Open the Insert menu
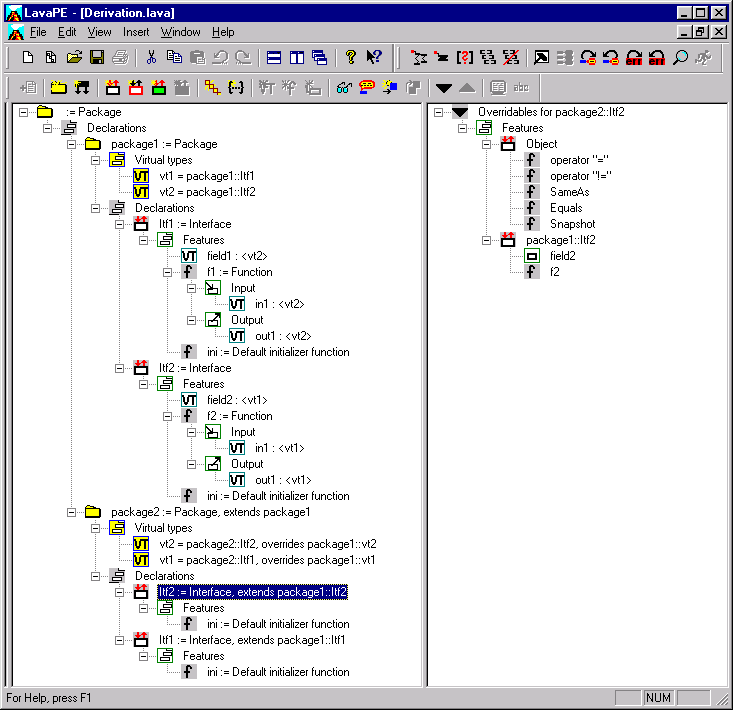Image resolution: width=733 pixels, height=710 pixels. tap(136, 32)
